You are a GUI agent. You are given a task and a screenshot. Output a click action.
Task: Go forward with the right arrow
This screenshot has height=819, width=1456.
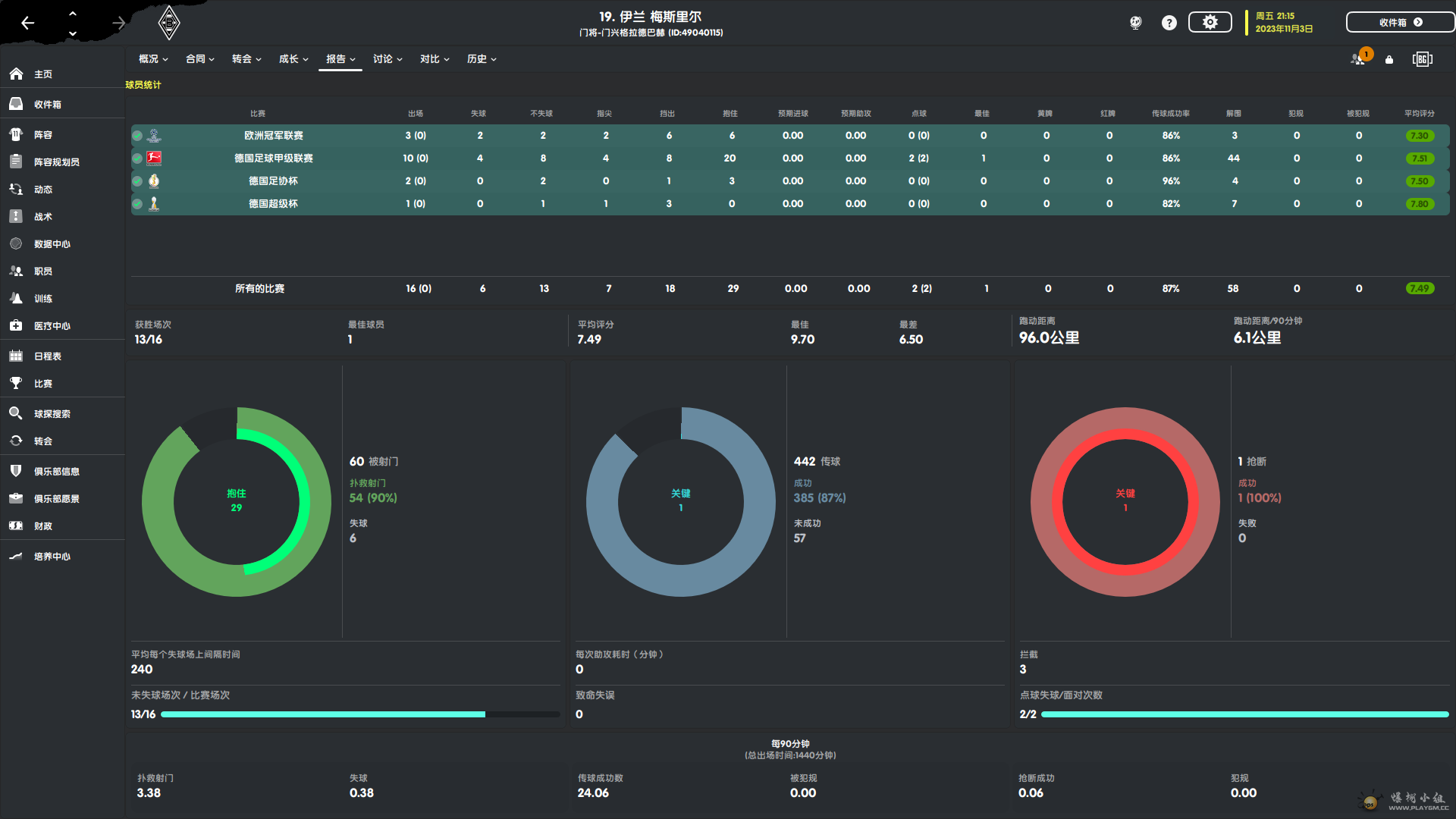pyautogui.click(x=118, y=23)
